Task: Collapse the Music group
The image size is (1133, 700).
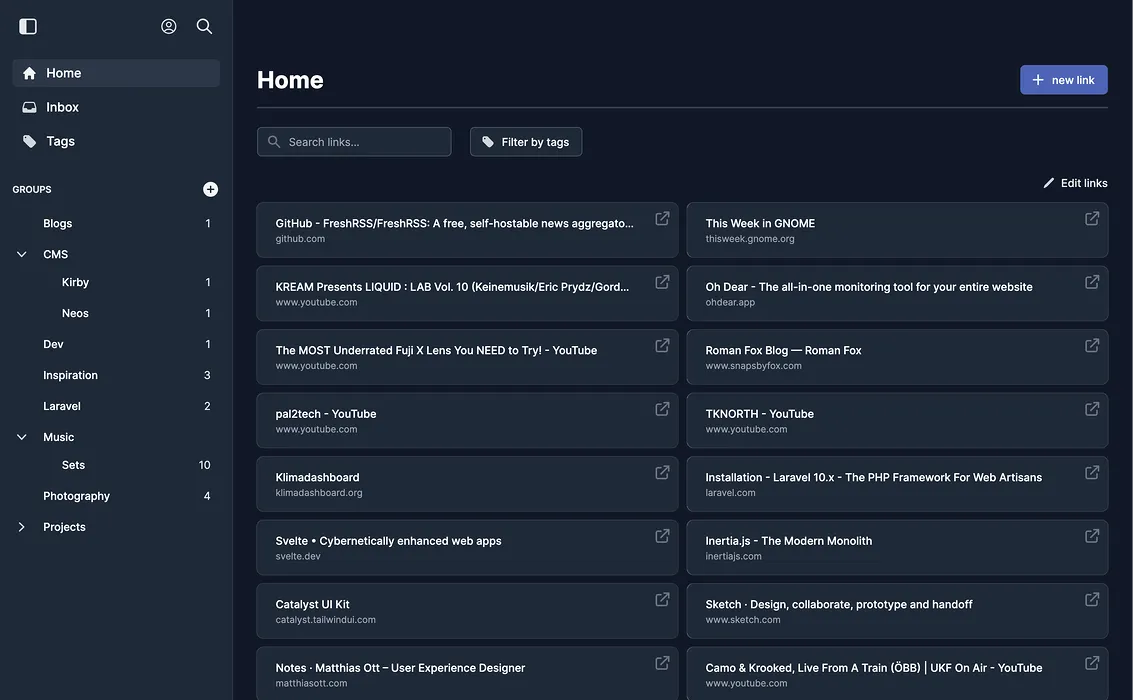Action: click(22, 437)
